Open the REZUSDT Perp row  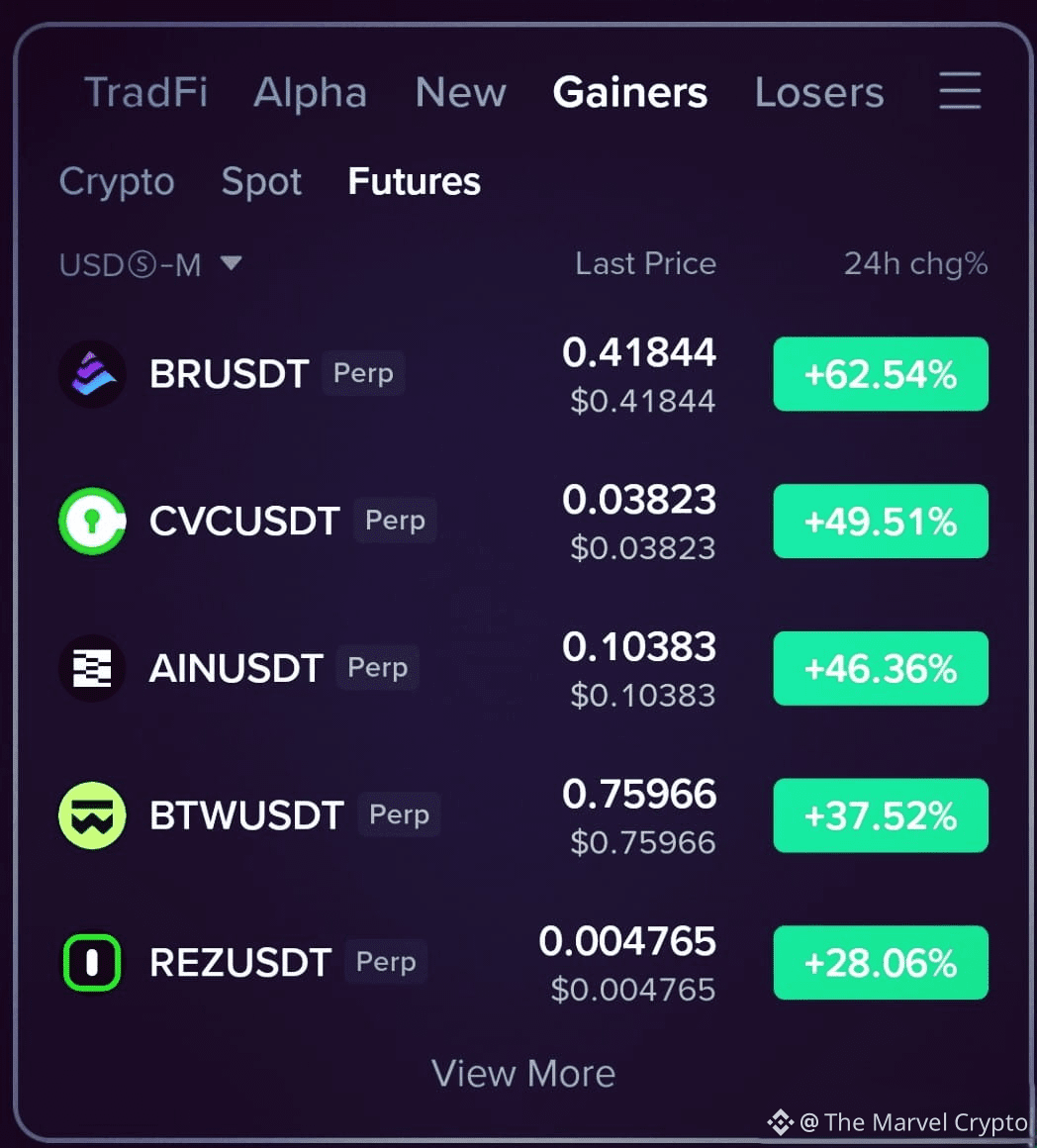click(x=523, y=963)
